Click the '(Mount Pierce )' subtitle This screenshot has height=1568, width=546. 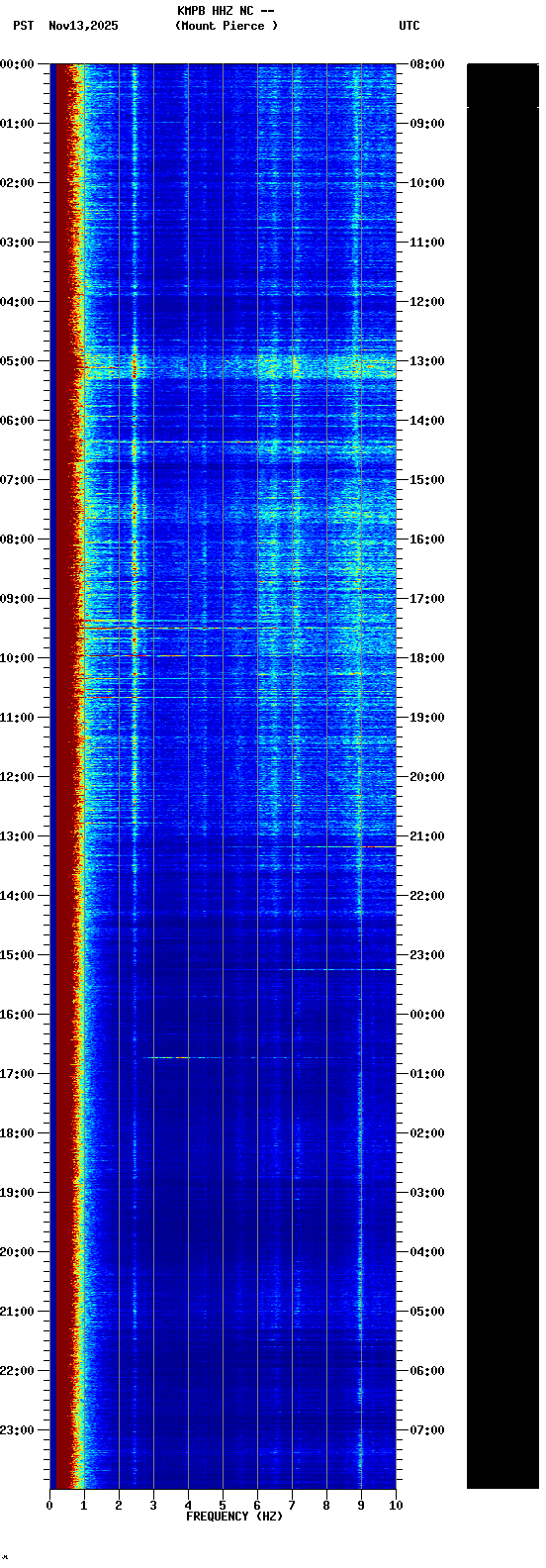[227, 26]
